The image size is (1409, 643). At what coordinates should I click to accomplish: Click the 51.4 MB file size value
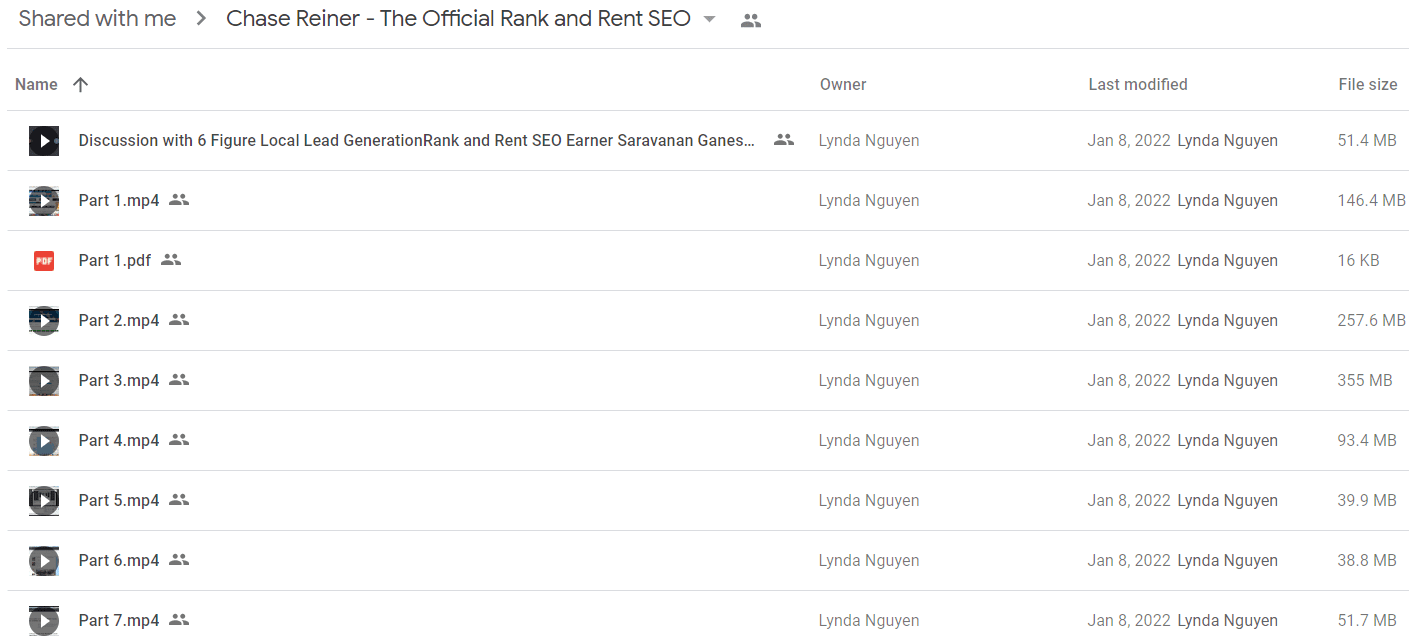[x=1367, y=140]
